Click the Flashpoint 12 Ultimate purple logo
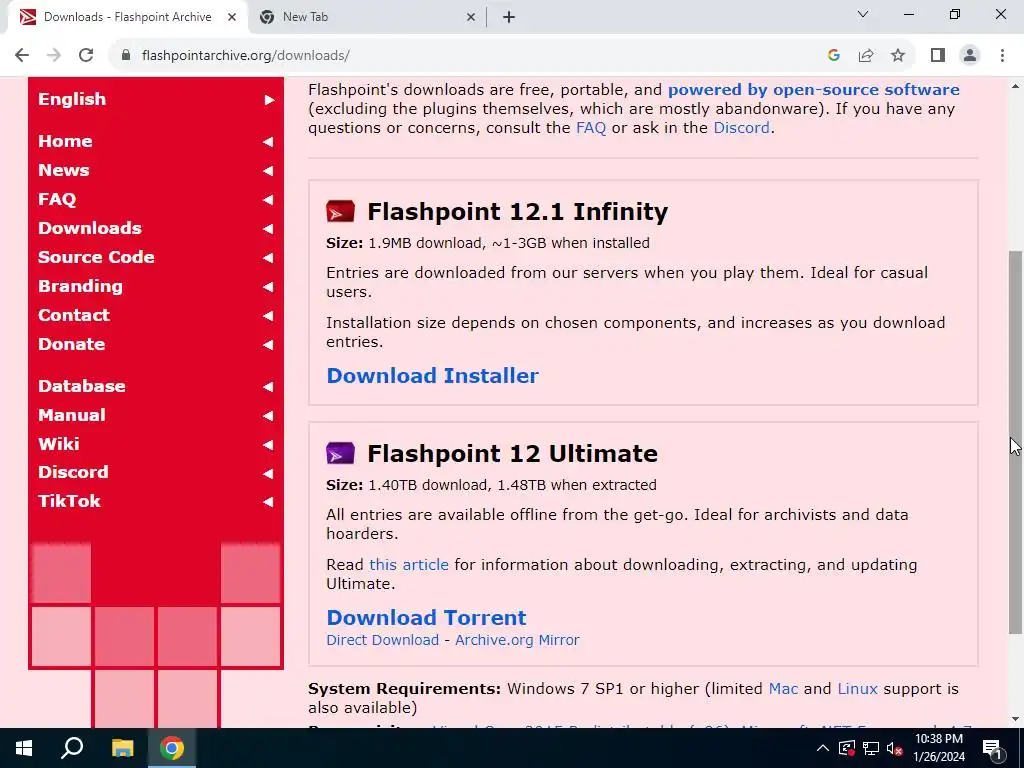The height and width of the screenshot is (768, 1024). pos(340,453)
